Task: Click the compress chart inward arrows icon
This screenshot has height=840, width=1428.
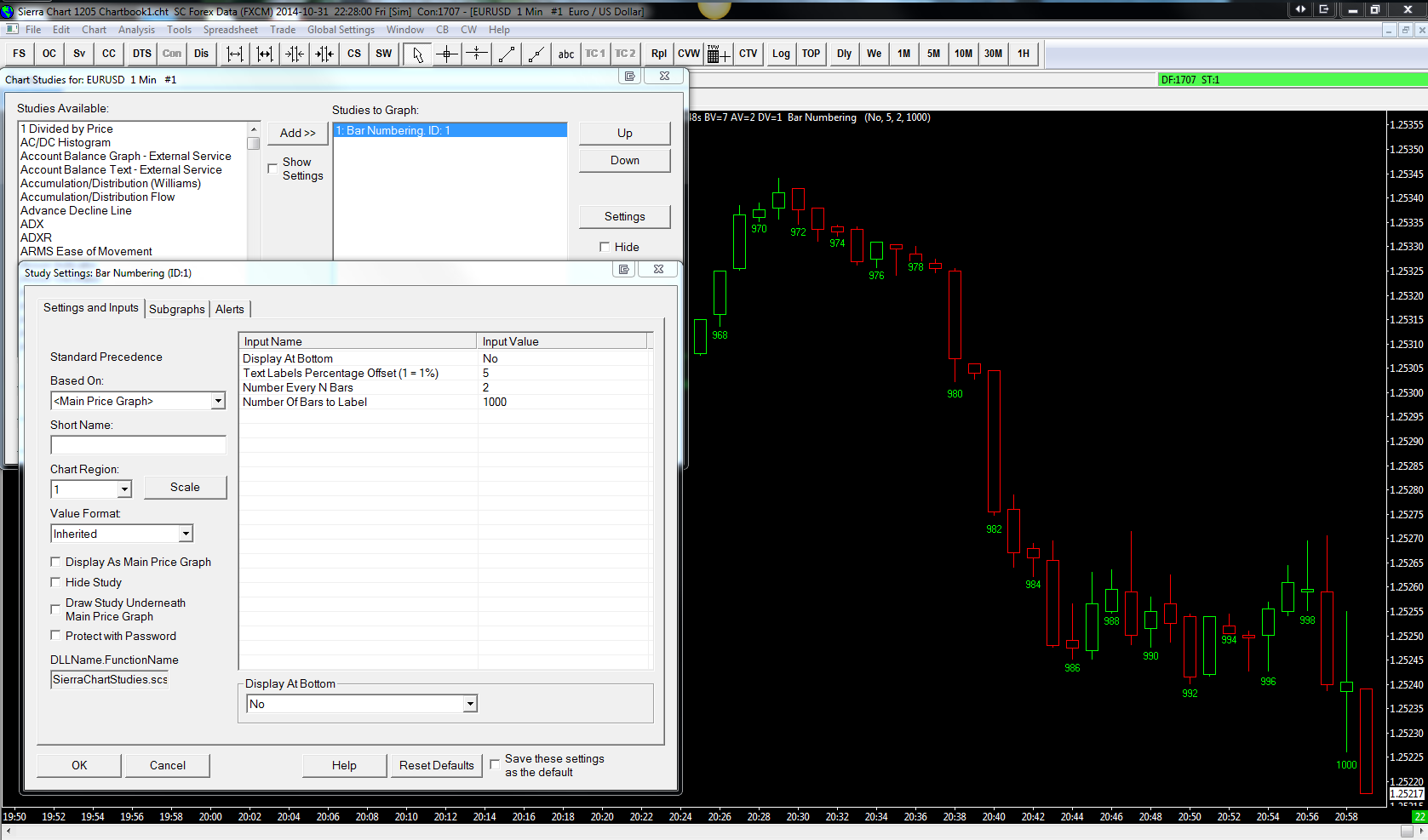Action: [x=295, y=54]
